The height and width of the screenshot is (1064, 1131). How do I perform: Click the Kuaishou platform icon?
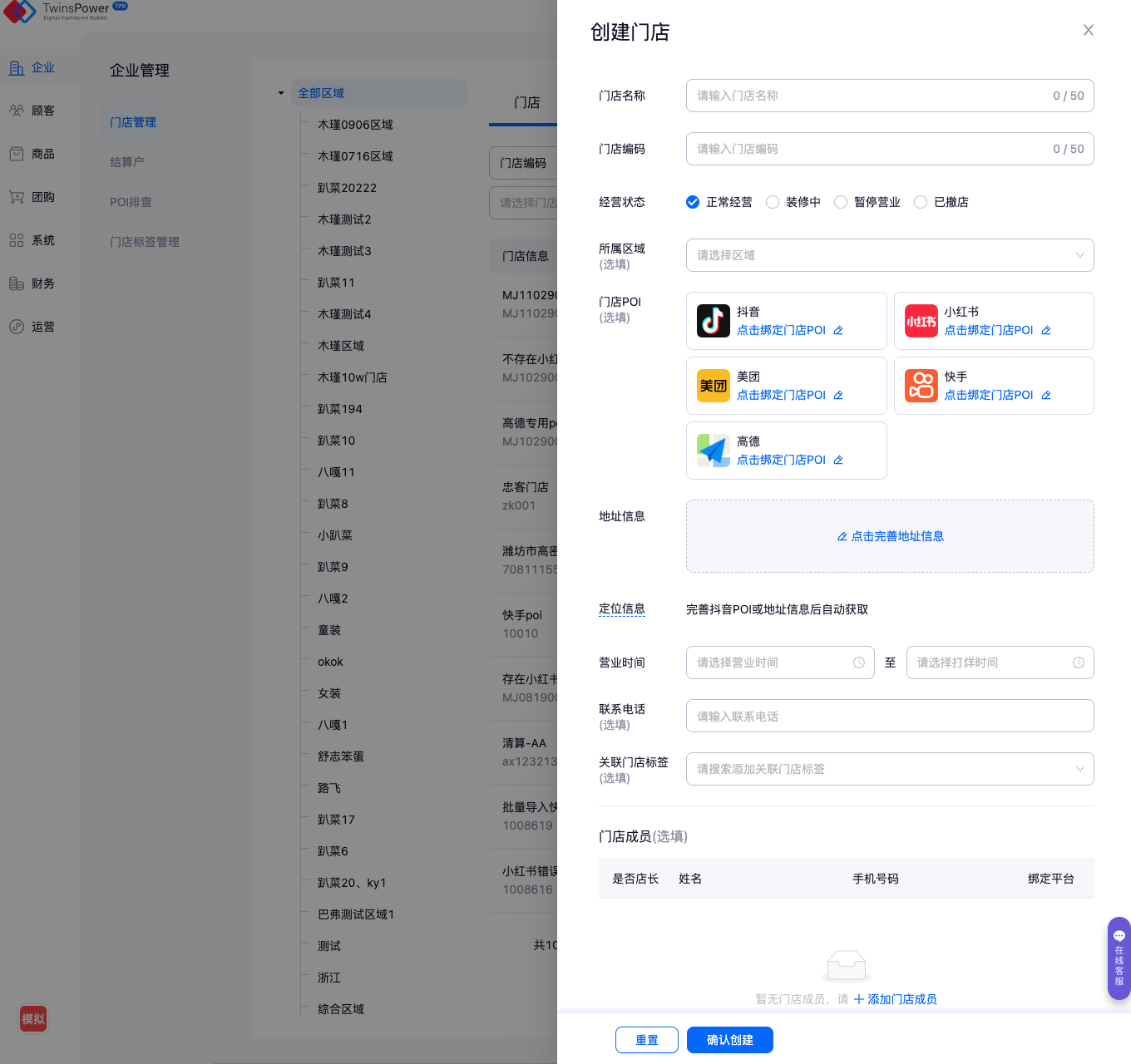921,386
